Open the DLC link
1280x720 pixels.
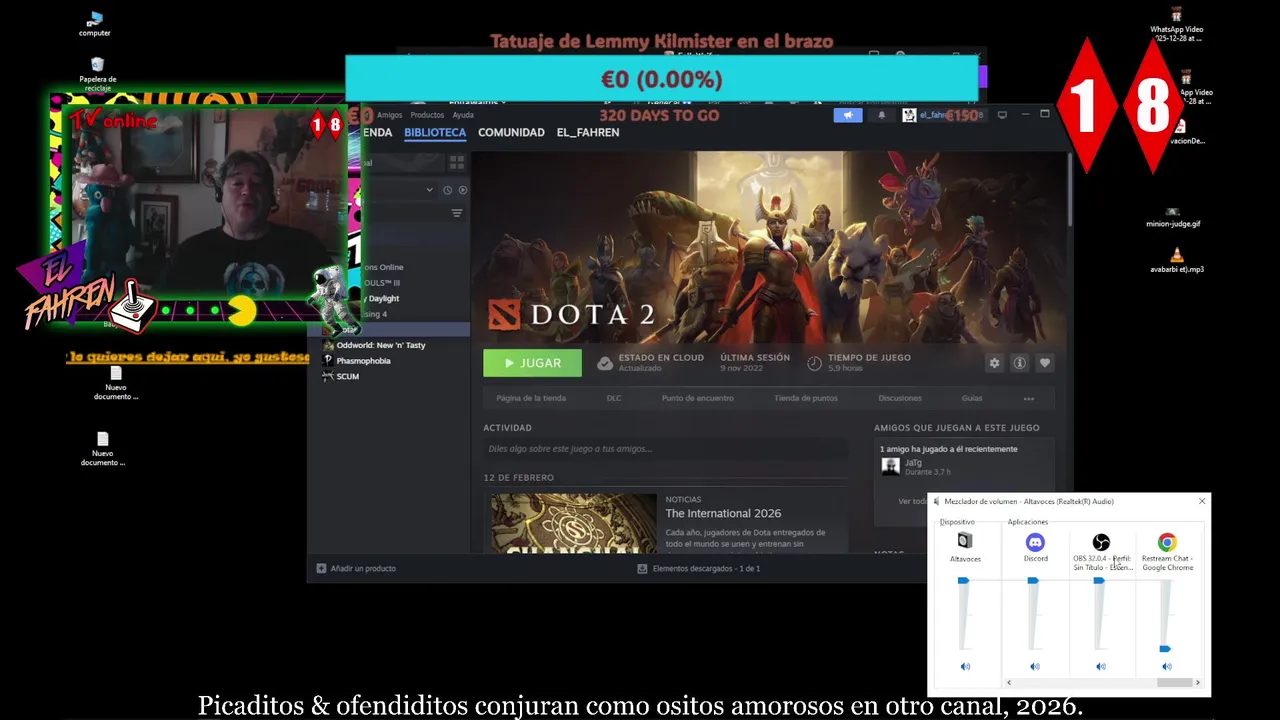pyautogui.click(x=614, y=398)
